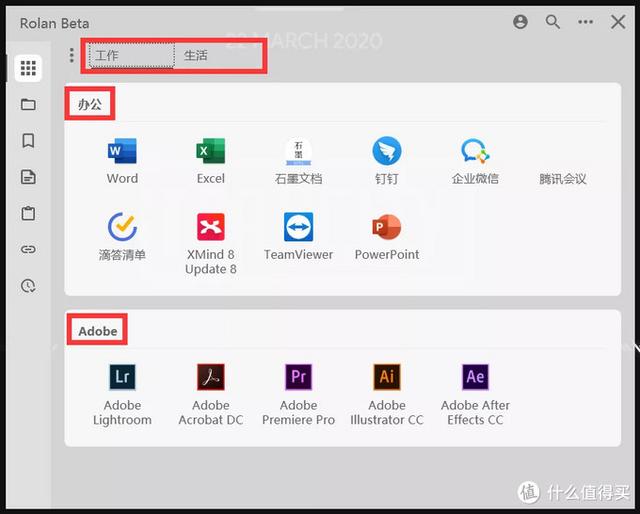640x514 pixels.
Task: Launch TeamViewer
Action: 298,237
